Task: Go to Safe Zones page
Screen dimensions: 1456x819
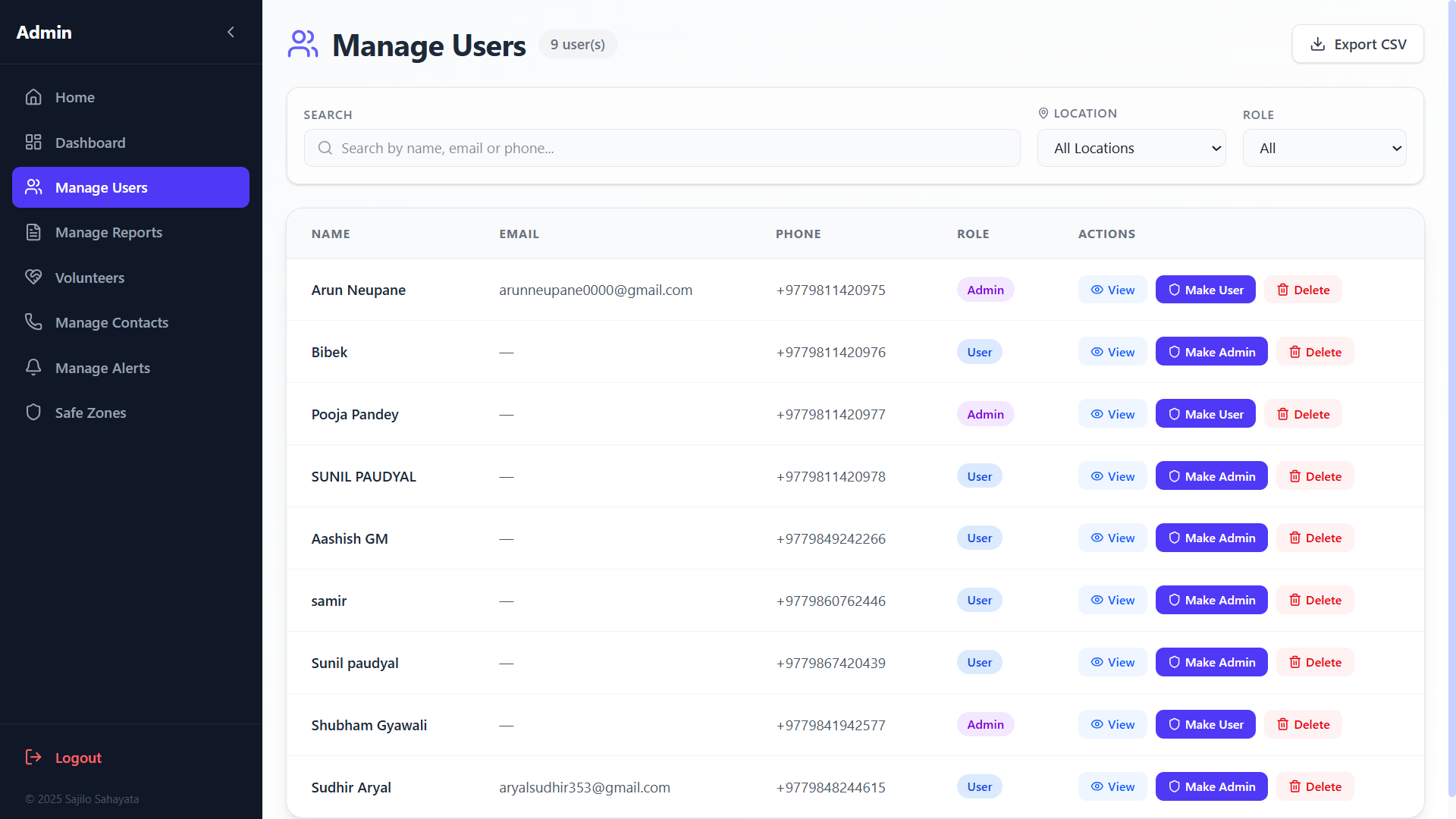Action: pyautogui.click(x=130, y=413)
